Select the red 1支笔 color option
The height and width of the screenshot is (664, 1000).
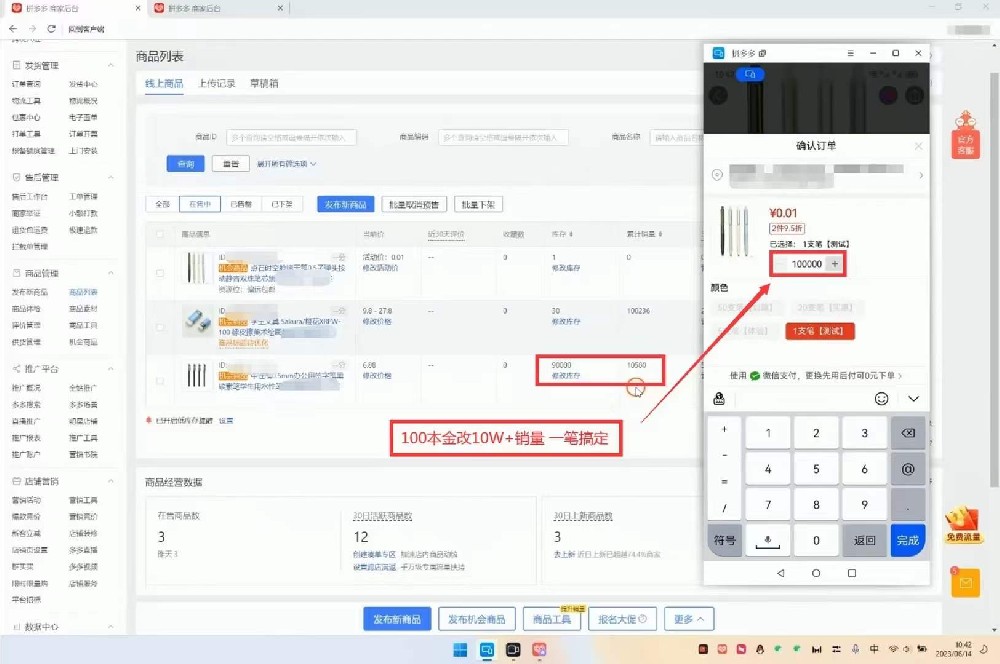818,331
